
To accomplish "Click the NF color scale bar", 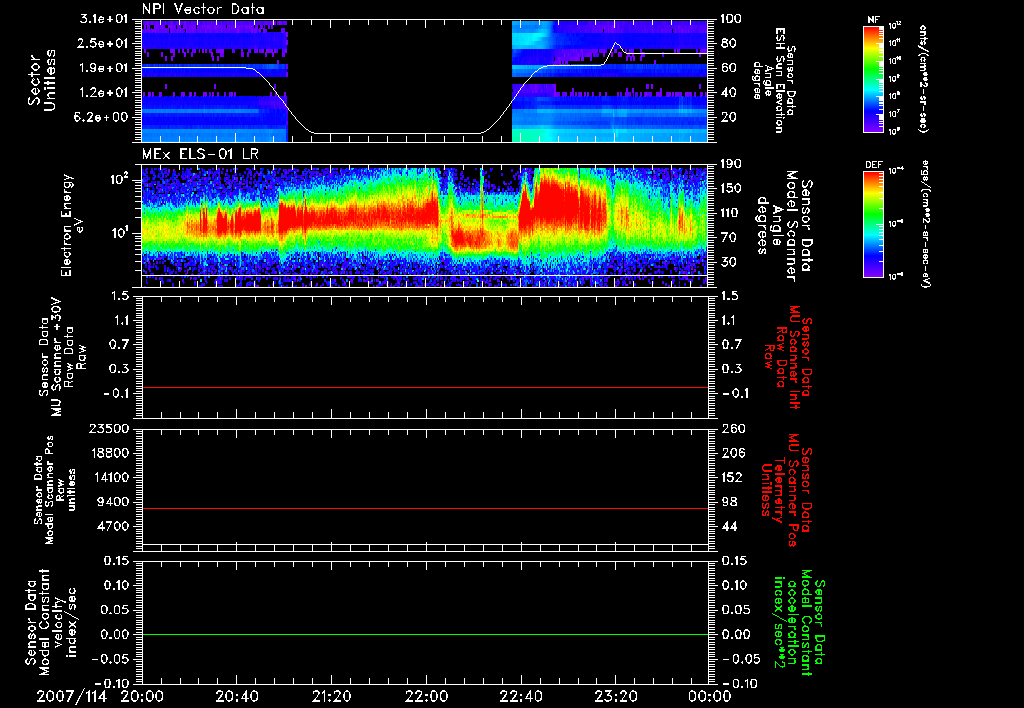I will [x=873, y=78].
